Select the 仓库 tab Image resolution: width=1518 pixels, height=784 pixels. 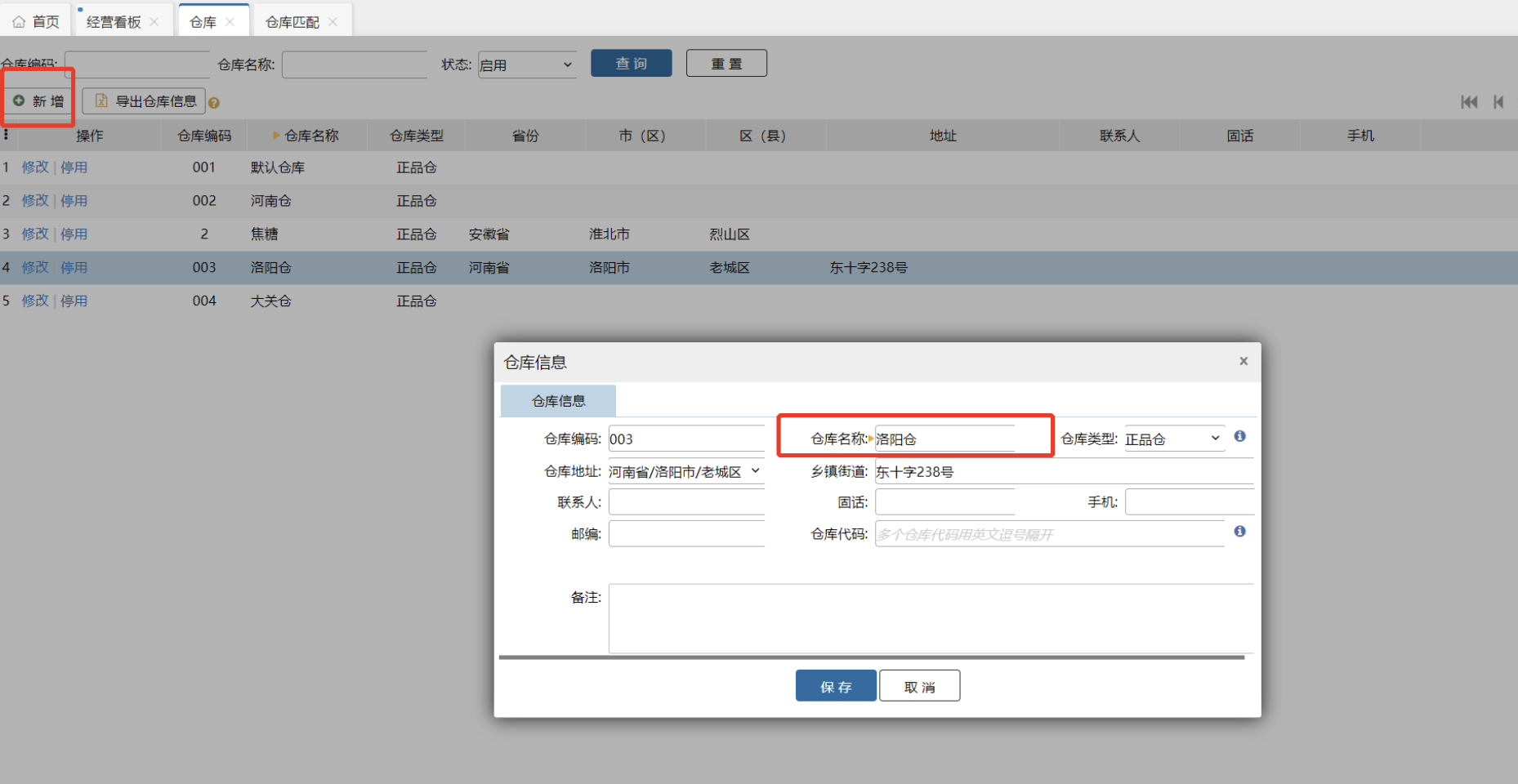[203, 22]
